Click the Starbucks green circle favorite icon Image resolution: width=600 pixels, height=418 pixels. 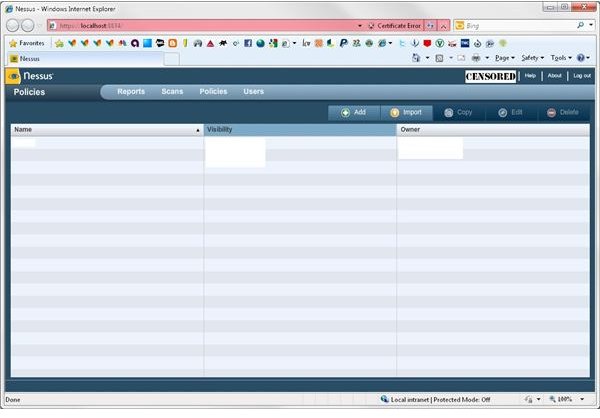click(x=369, y=43)
